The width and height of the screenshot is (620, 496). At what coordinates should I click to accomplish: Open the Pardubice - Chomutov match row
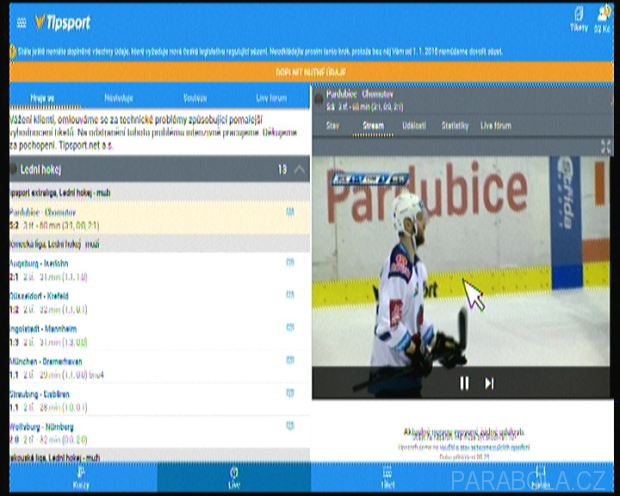pos(159,218)
